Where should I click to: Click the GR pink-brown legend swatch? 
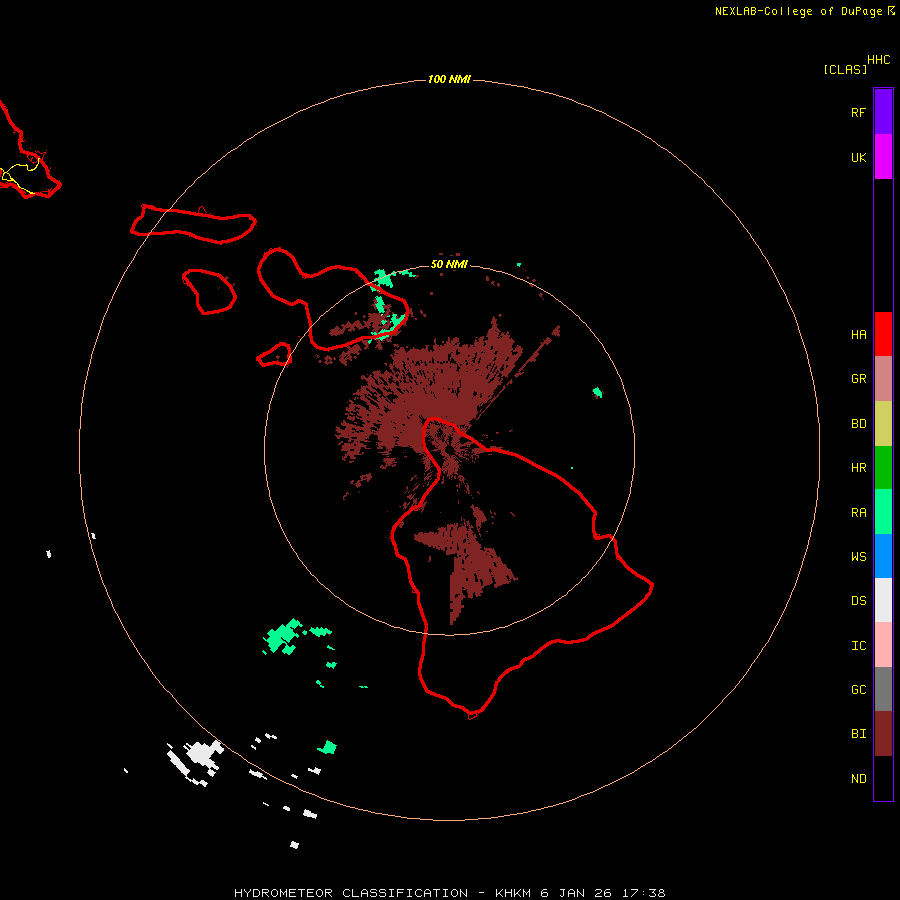883,379
